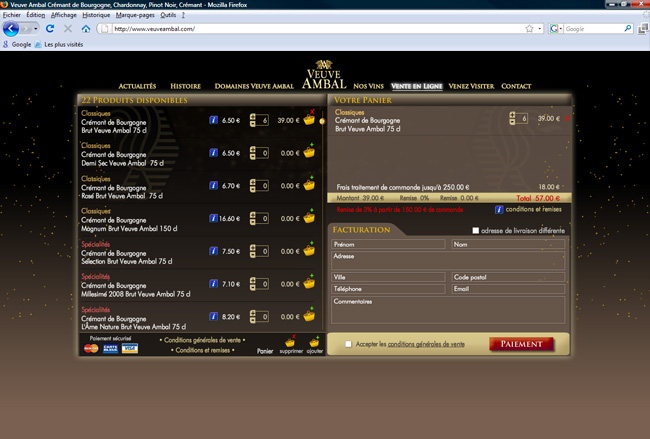Viewport: 650px width, 439px height.
Task: Open the Marque-pages menu
Action: 135,15
